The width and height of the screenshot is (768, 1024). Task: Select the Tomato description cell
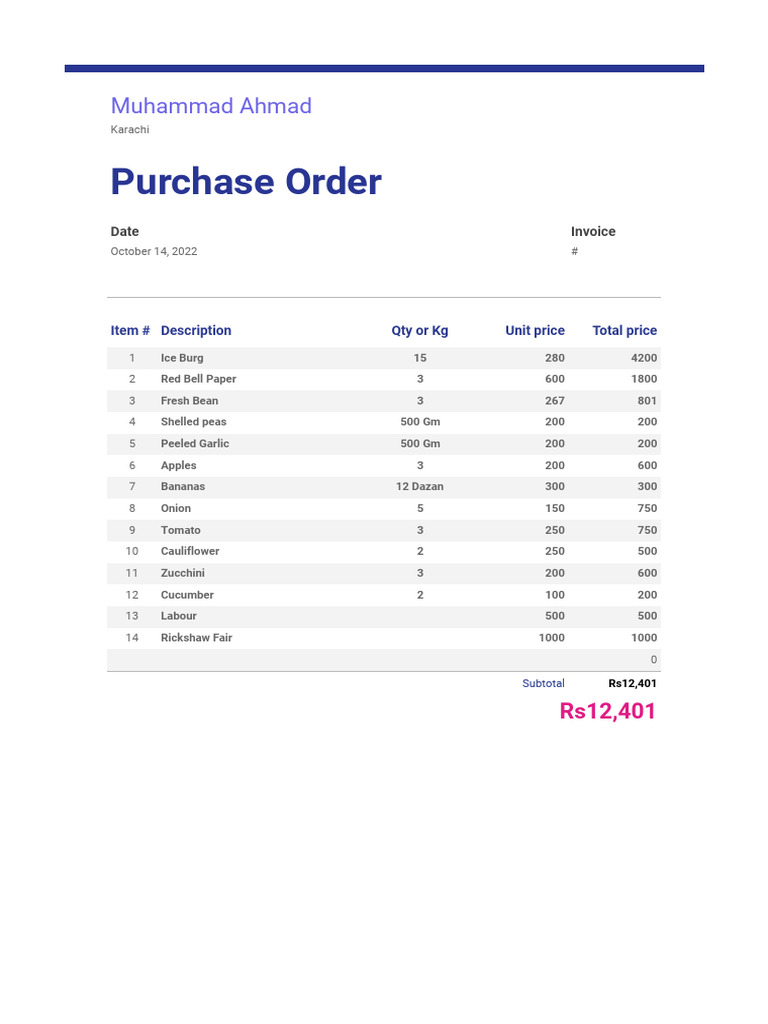click(x=180, y=530)
